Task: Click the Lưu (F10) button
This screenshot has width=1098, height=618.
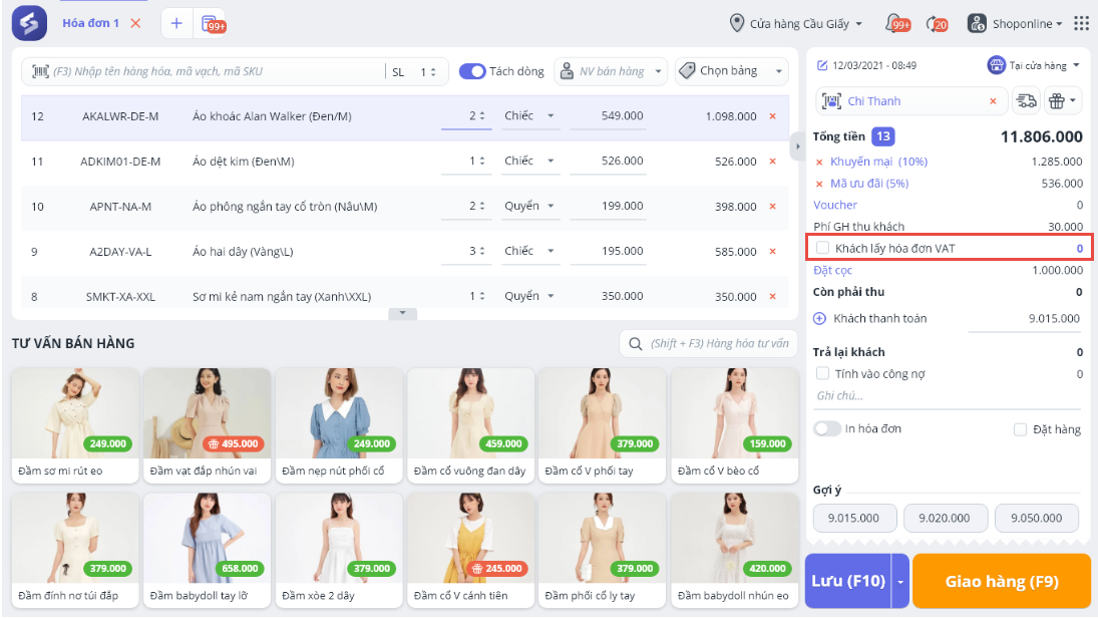Action: (846, 581)
